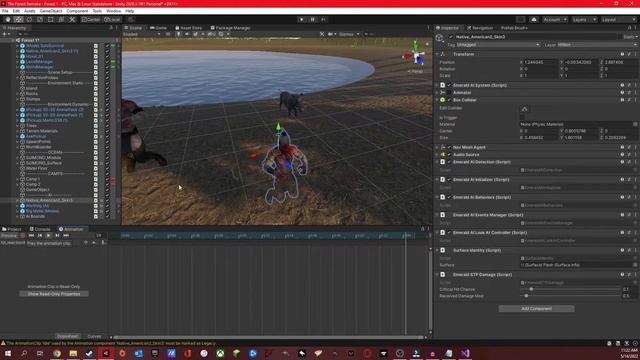Open the Navigation tab in Inspector area
The image size is (640, 360).
480,28
